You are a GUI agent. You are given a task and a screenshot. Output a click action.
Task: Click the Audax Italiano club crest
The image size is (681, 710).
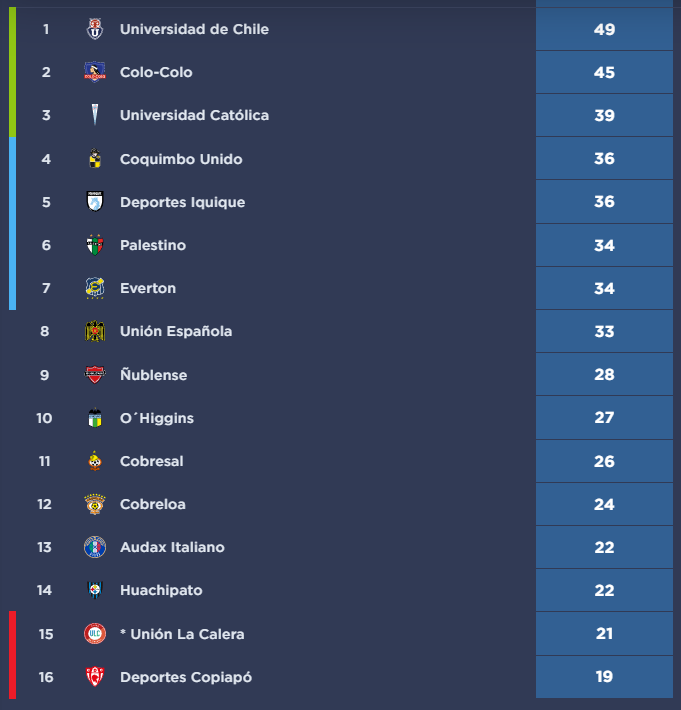[95, 547]
